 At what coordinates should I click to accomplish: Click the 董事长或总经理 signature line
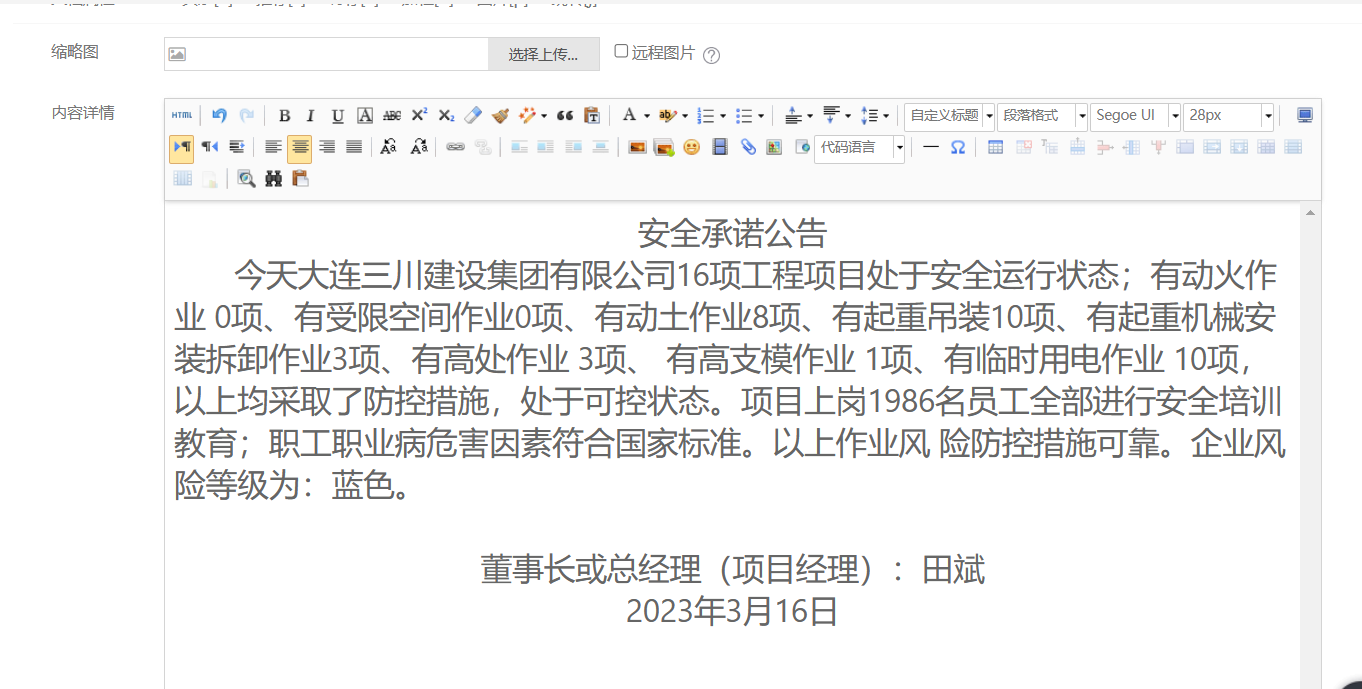733,570
